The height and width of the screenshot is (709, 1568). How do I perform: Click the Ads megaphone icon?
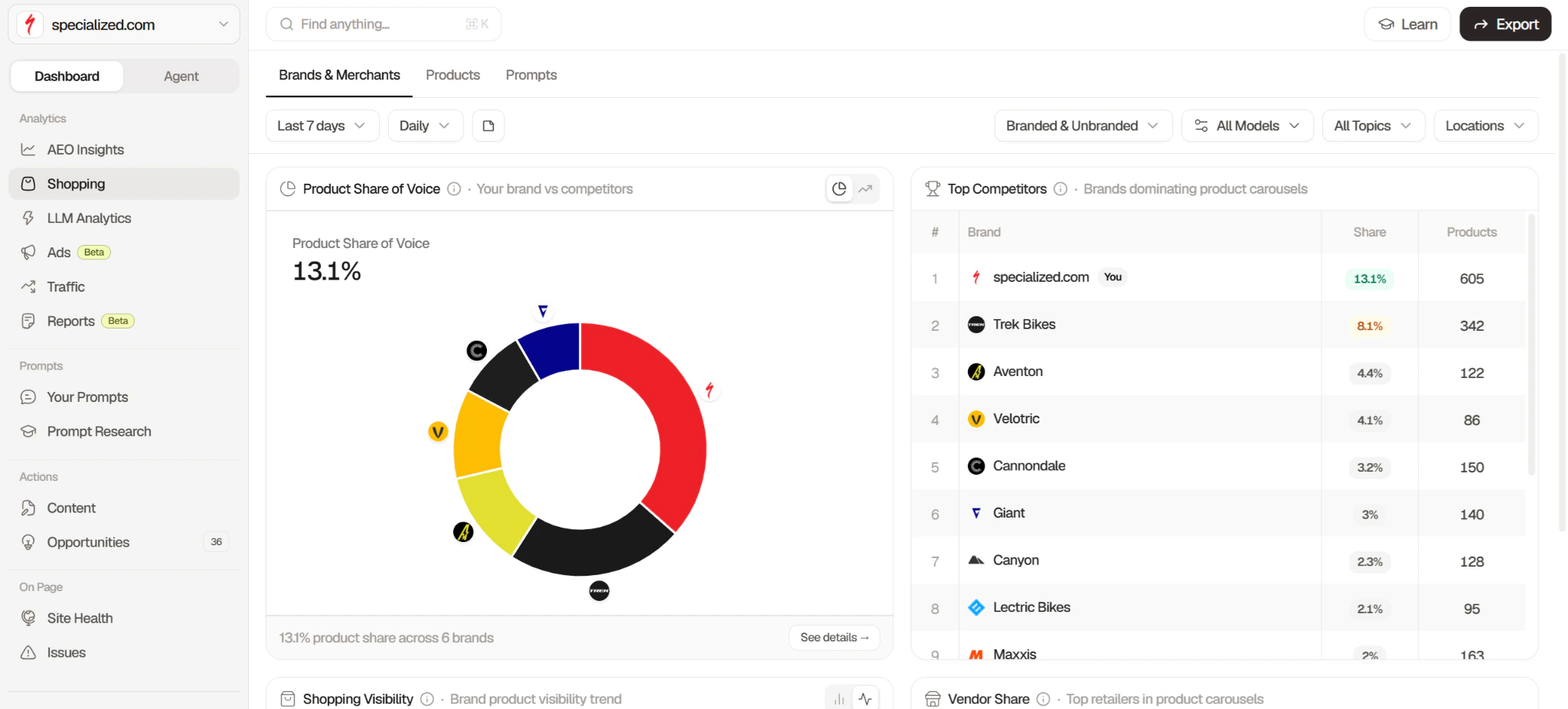click(x=28, y=253)
